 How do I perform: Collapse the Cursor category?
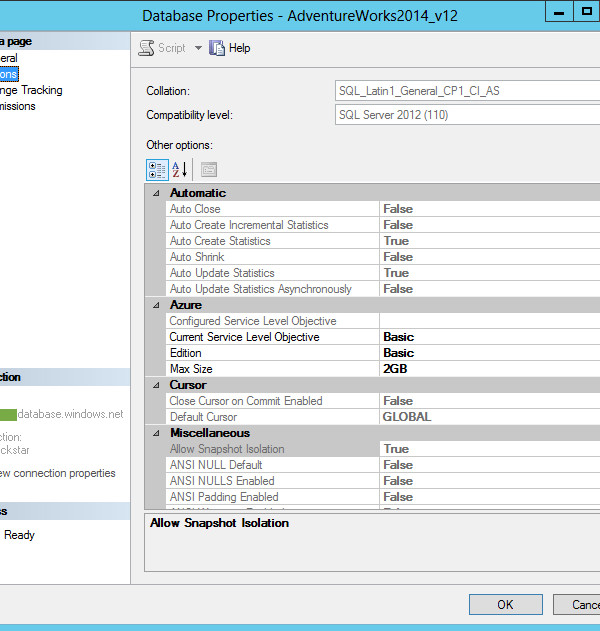tap(156, 385)
